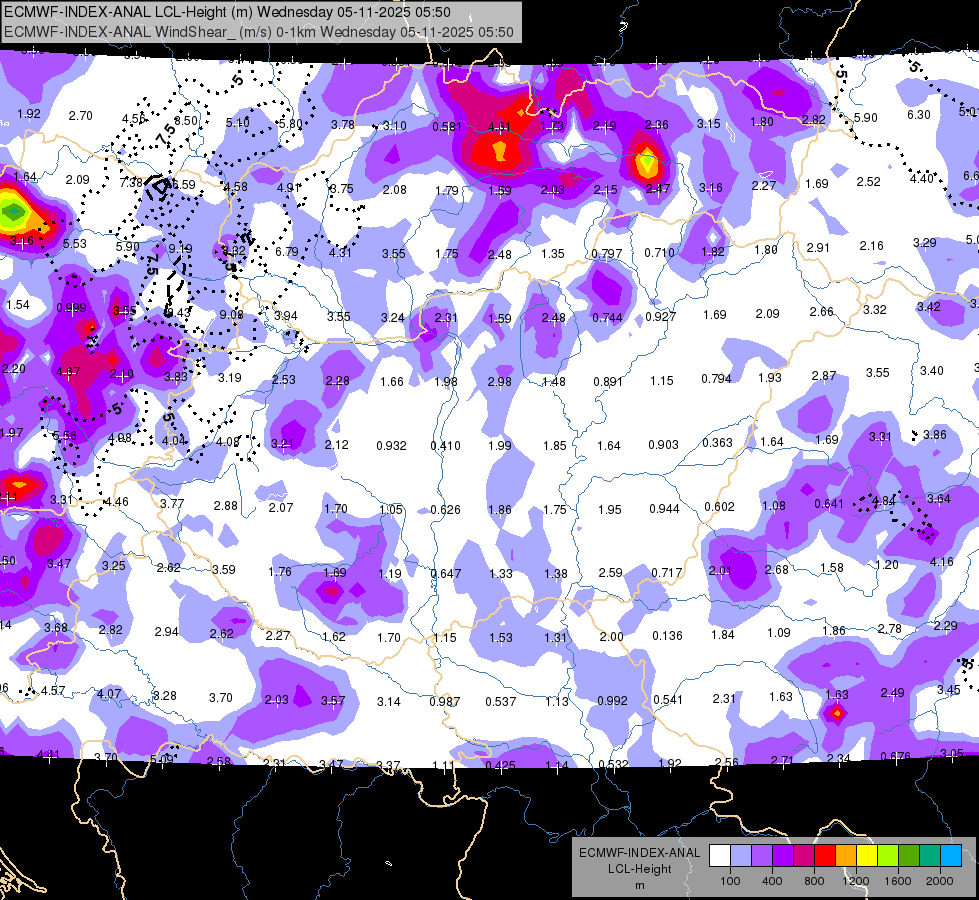Click the legend tick label 1200
The image size is (979, 900).
point(855,881)
